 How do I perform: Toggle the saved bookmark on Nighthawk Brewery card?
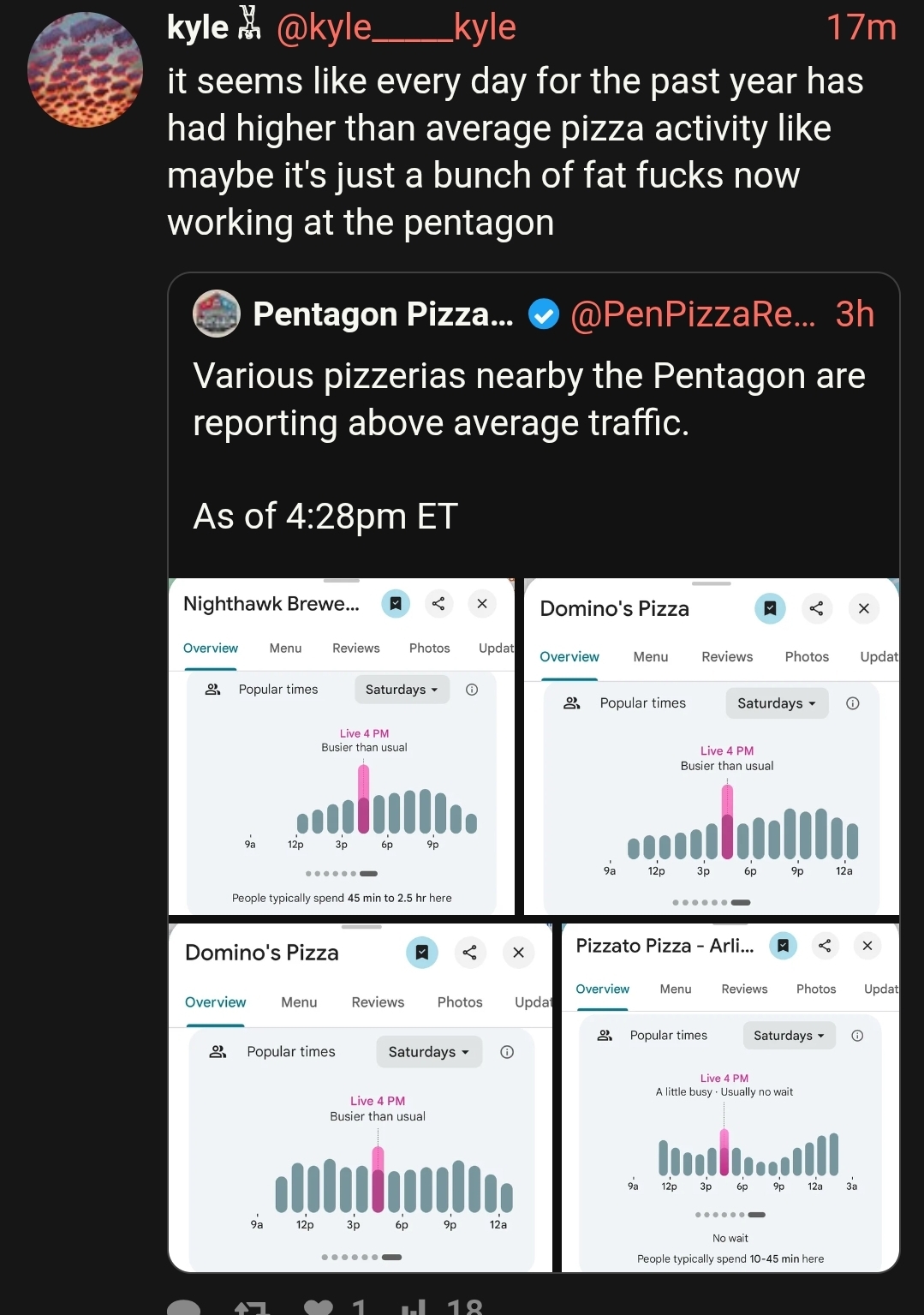pos(396,604)
